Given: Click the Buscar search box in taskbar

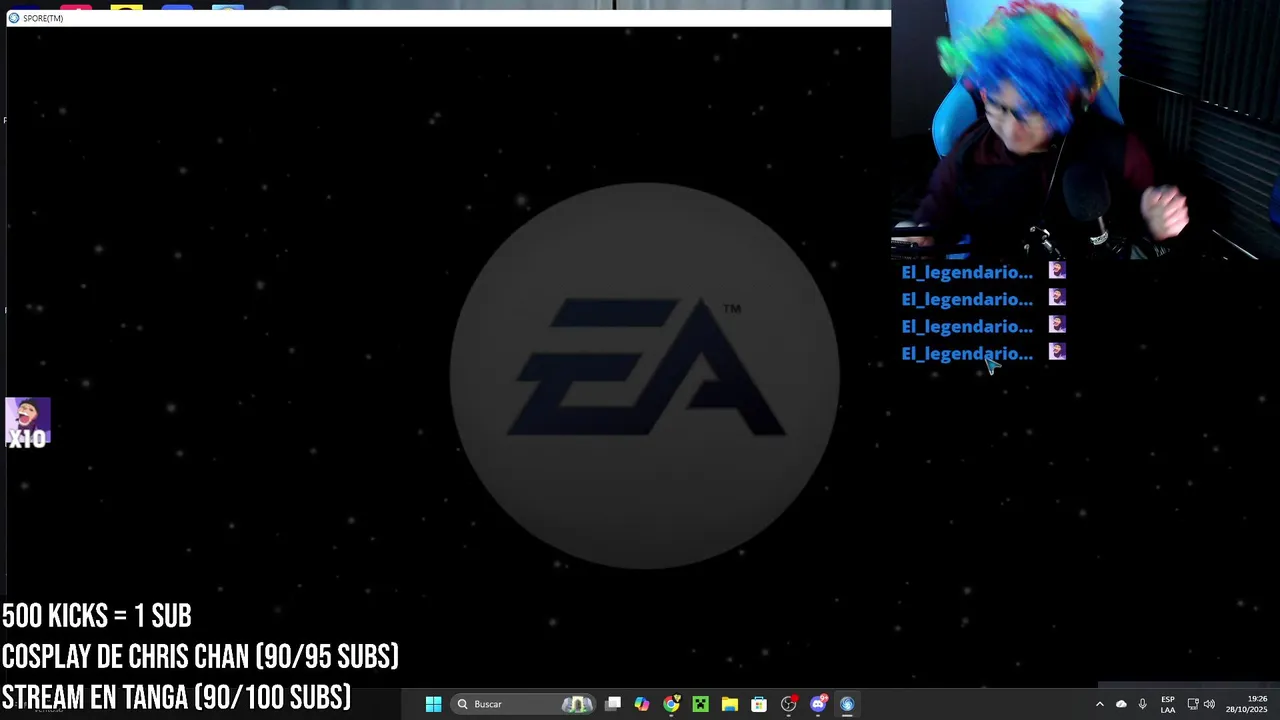Looking at the screenshot, I should [x=524, y=704].
